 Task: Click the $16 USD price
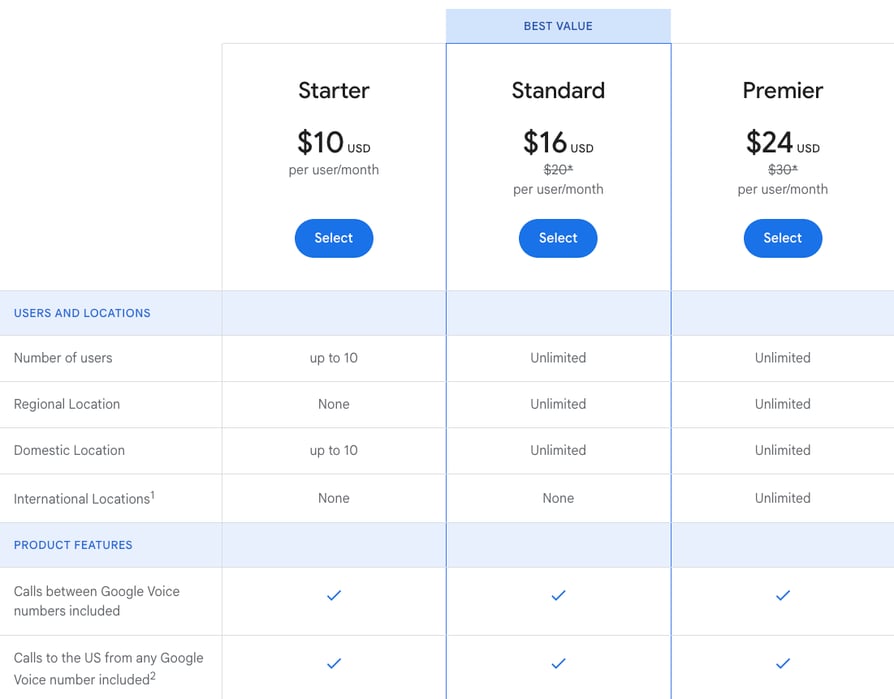click(x=558, y=143)
